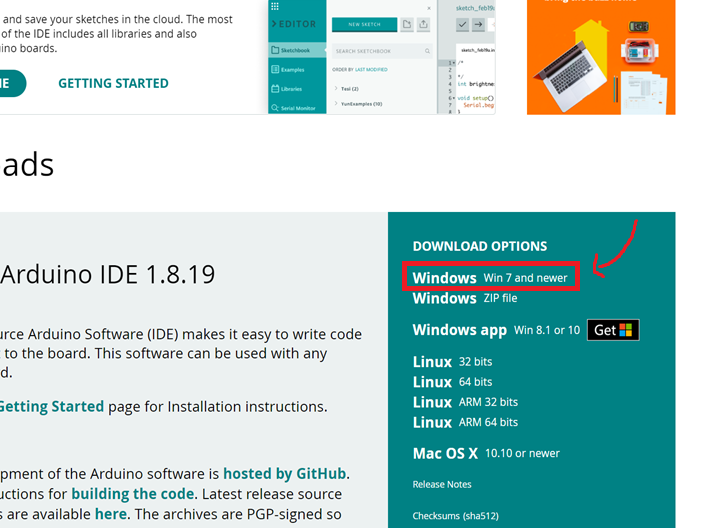Viewport: 718px width, 528px height.
Task: Open the hosted by GitHub link
Action: coord(284,474)
